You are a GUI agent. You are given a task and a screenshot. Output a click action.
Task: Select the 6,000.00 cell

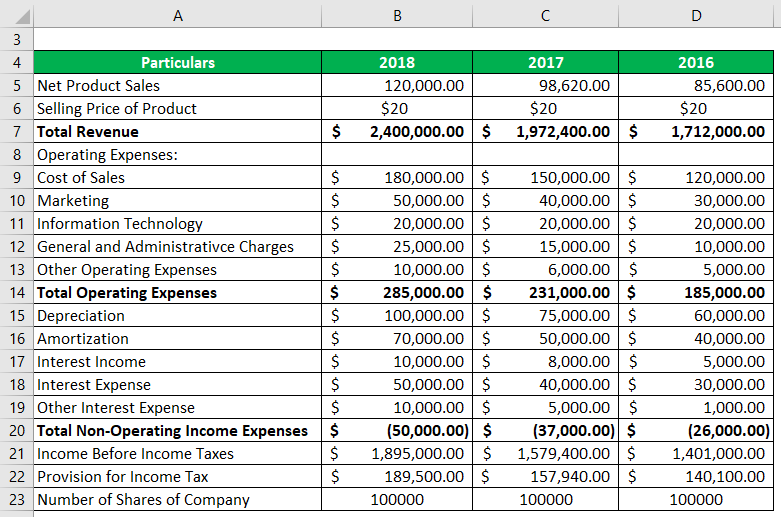[545, 269]
